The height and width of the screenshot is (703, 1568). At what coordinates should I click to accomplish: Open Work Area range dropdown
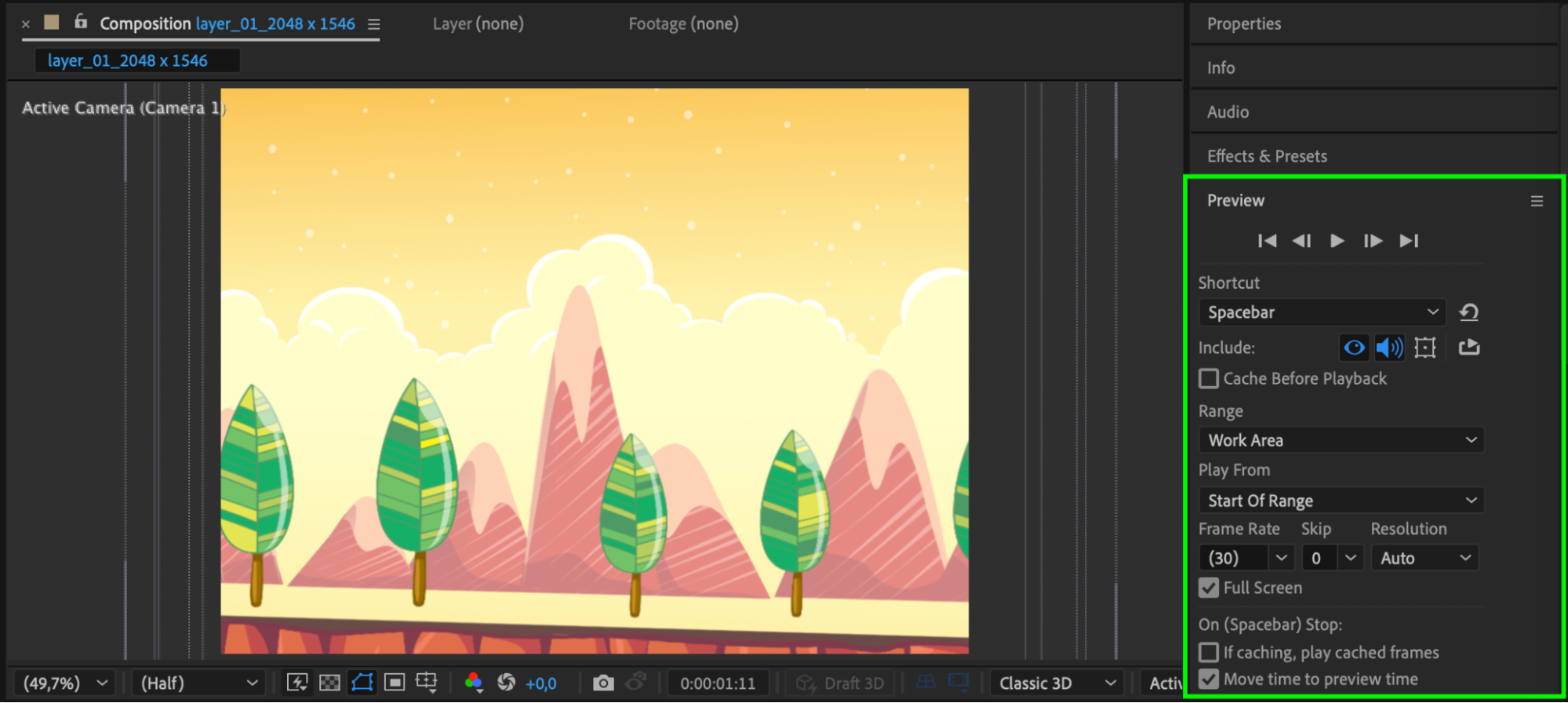pyautogui.click(x=1341, y=440)
